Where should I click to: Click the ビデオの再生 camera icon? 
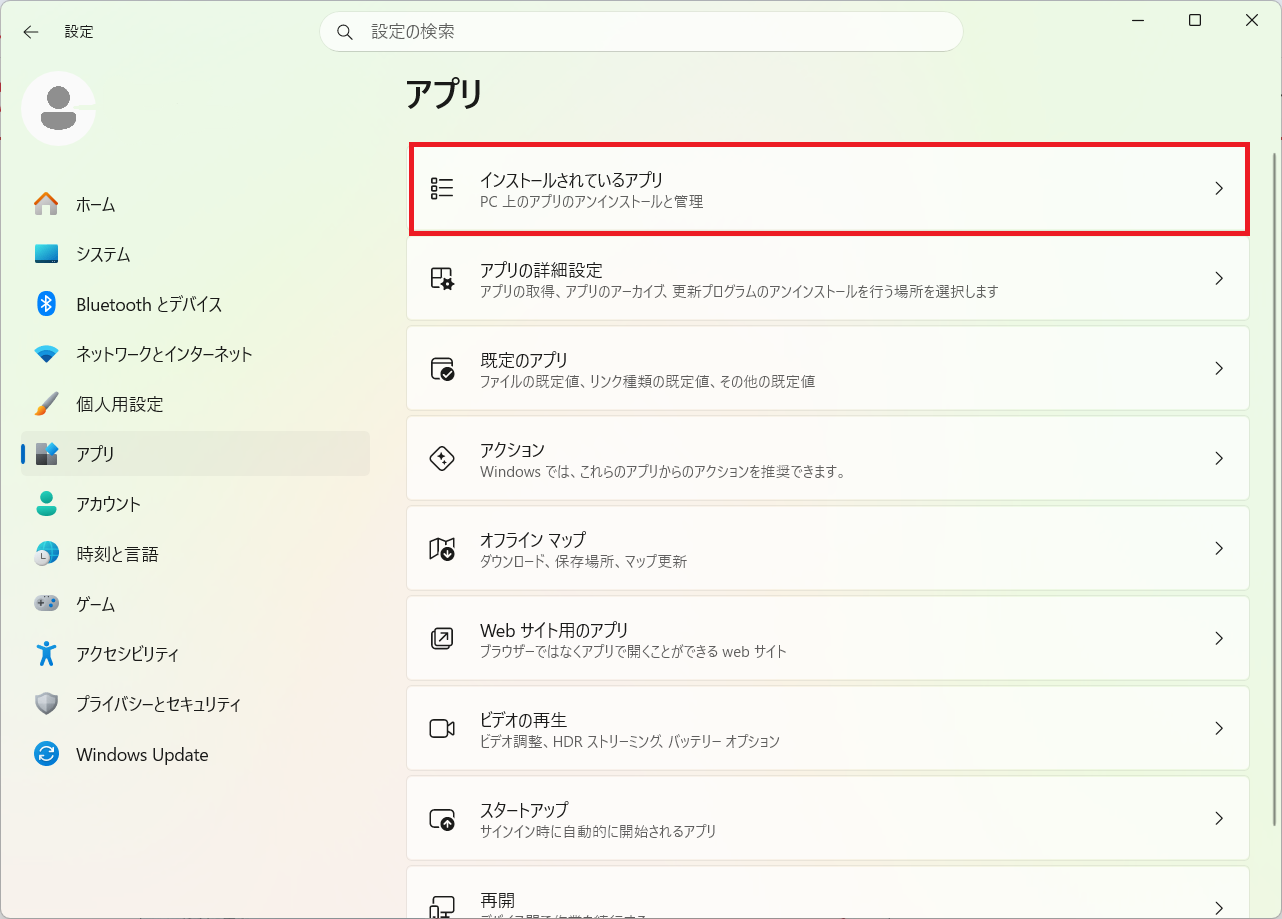pos(442,728)
